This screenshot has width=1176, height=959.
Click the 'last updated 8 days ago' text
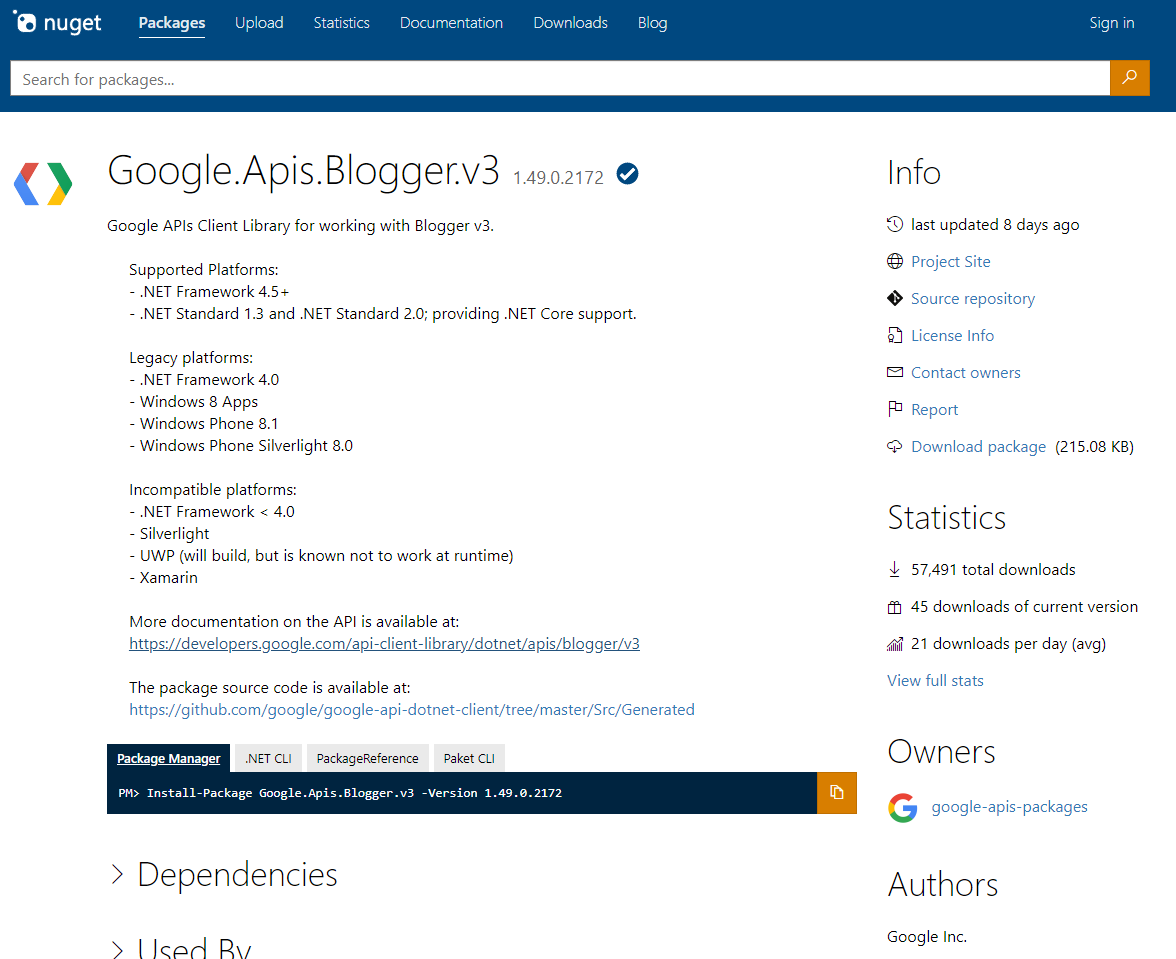click(995, 224)
